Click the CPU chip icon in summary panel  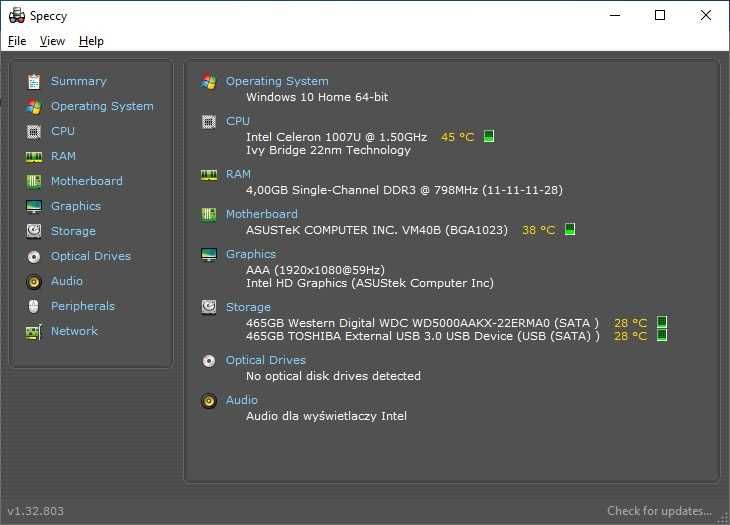pos(209,121)
